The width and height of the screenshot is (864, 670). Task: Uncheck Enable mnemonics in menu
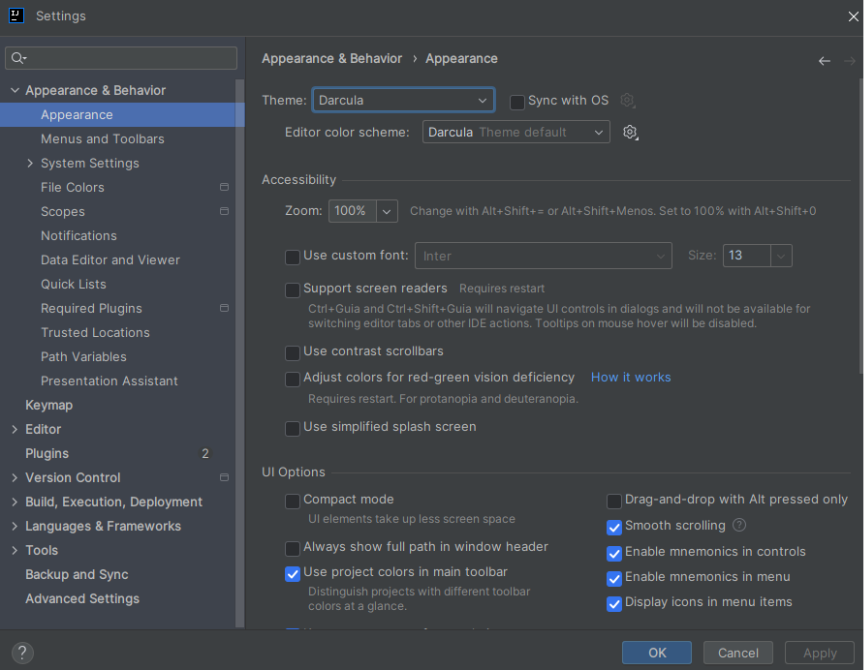(x=614, y=579)
